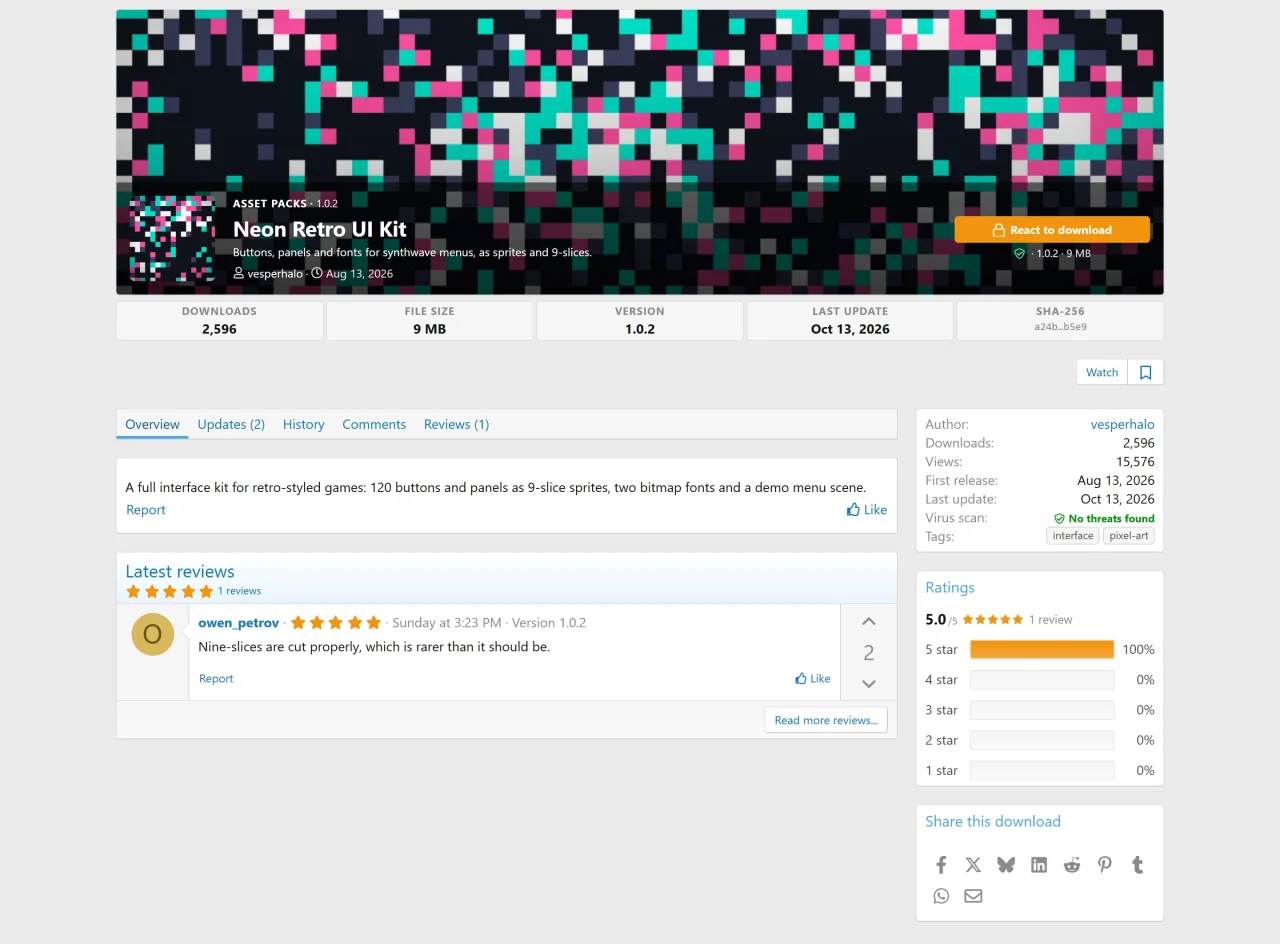This screenshot has height=944, width=1280.
Task: Bookmark this resource with the bookmark icon
Action: click(x=1146, y=372)
